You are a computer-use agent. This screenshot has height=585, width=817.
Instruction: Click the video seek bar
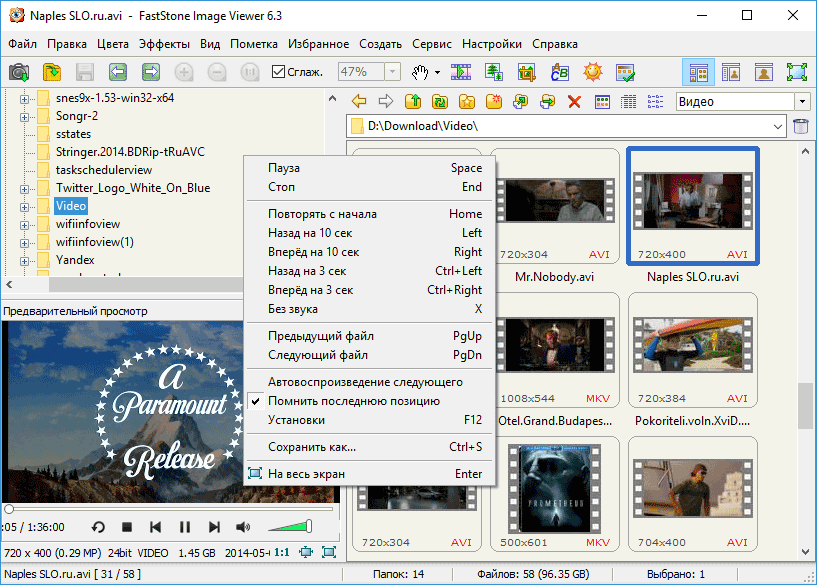point(169,508)
